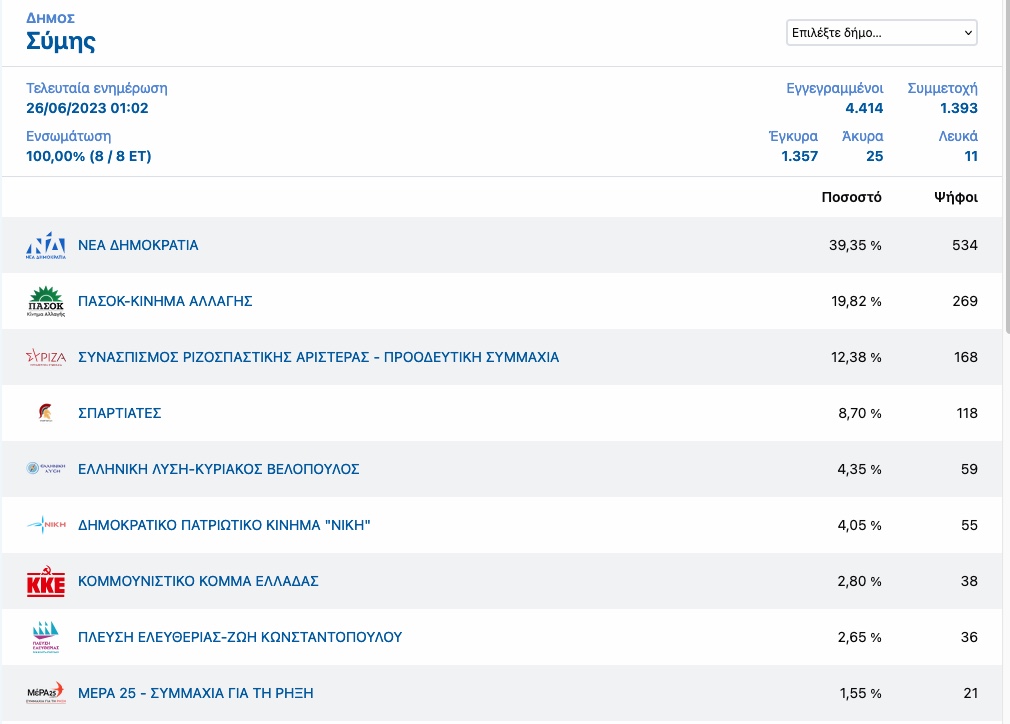Click the Τελευταία ενημέρωση label
The image size is (1010, 724).
[x=97, y=88]
